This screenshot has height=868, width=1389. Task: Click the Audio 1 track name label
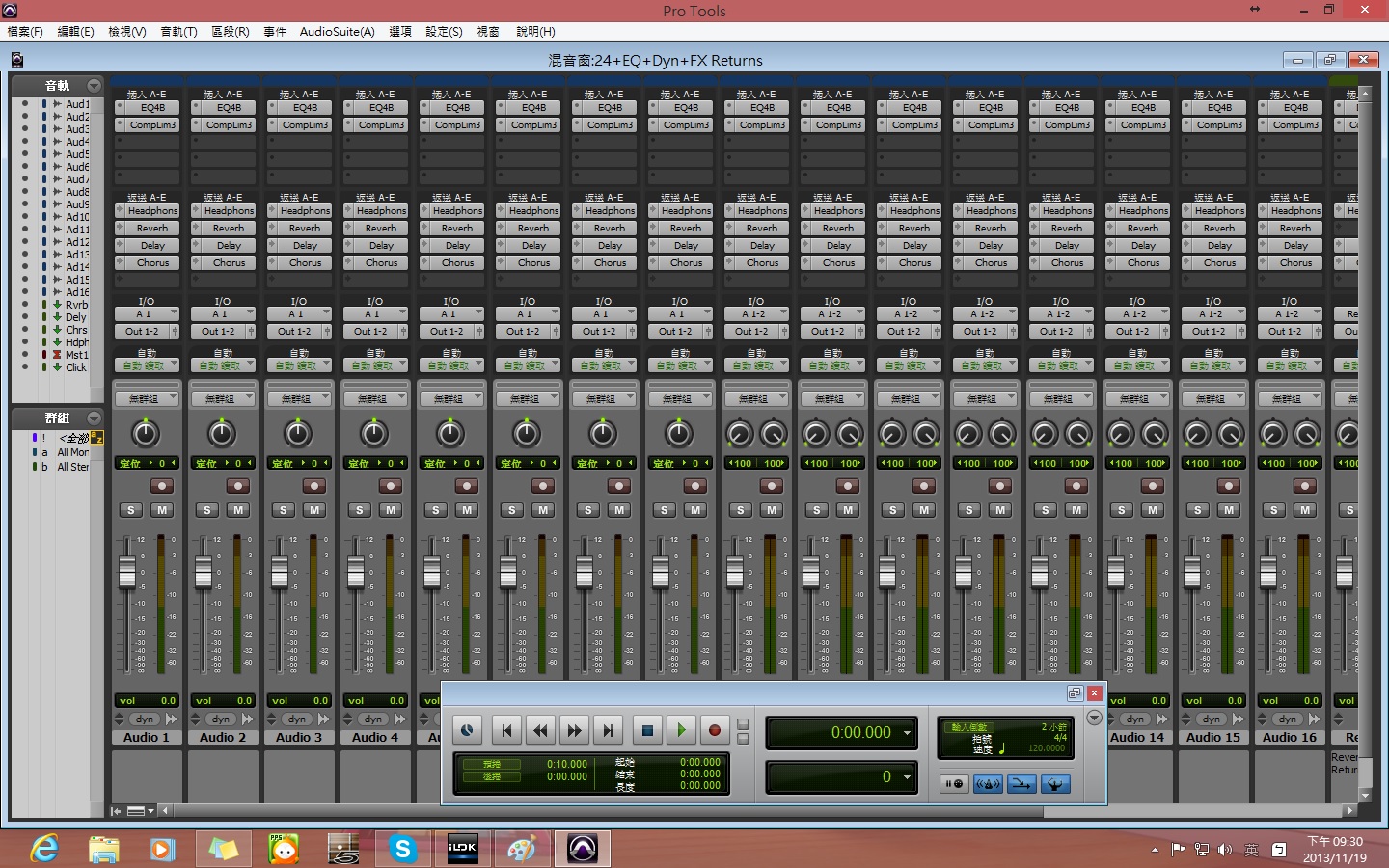[x=147, y=737]
